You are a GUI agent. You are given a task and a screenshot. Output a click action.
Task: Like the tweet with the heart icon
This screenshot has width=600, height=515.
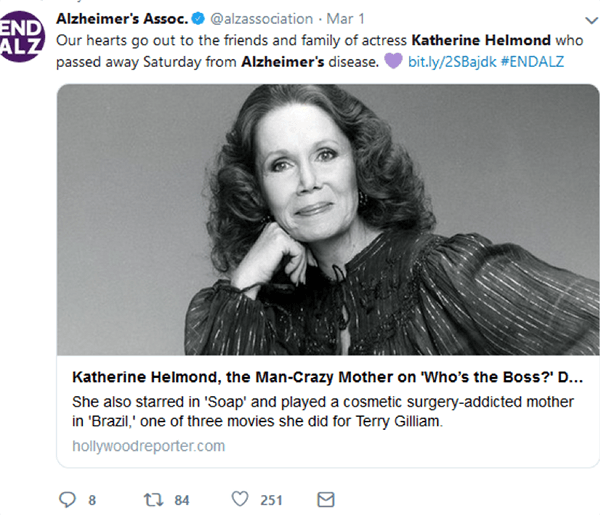point(240,499)
